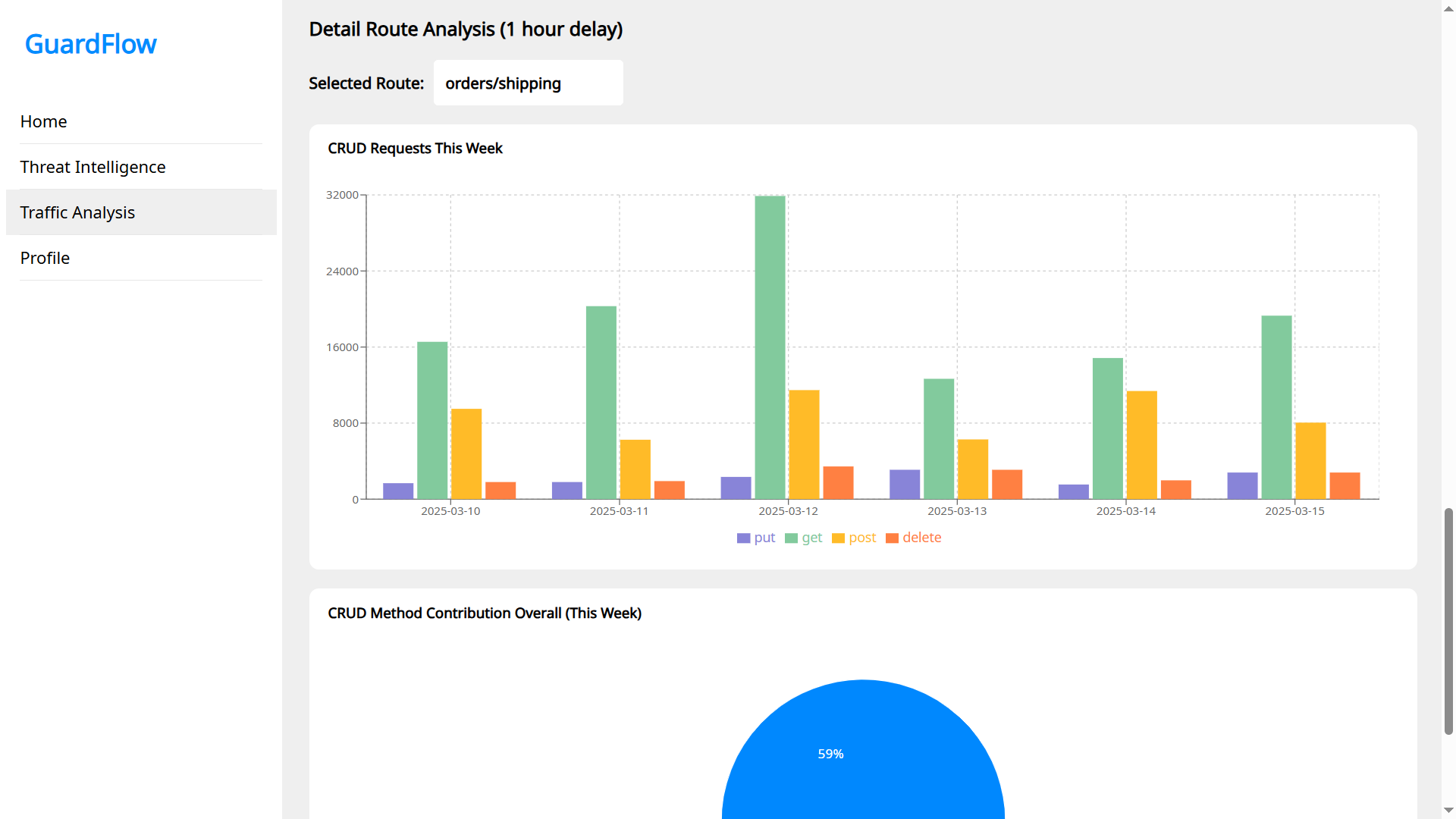The width and height of the screenshot is (1456, 819).
Task: Toggle the delete legend entry
Action: pyautogui.click(x=914, y=538)
